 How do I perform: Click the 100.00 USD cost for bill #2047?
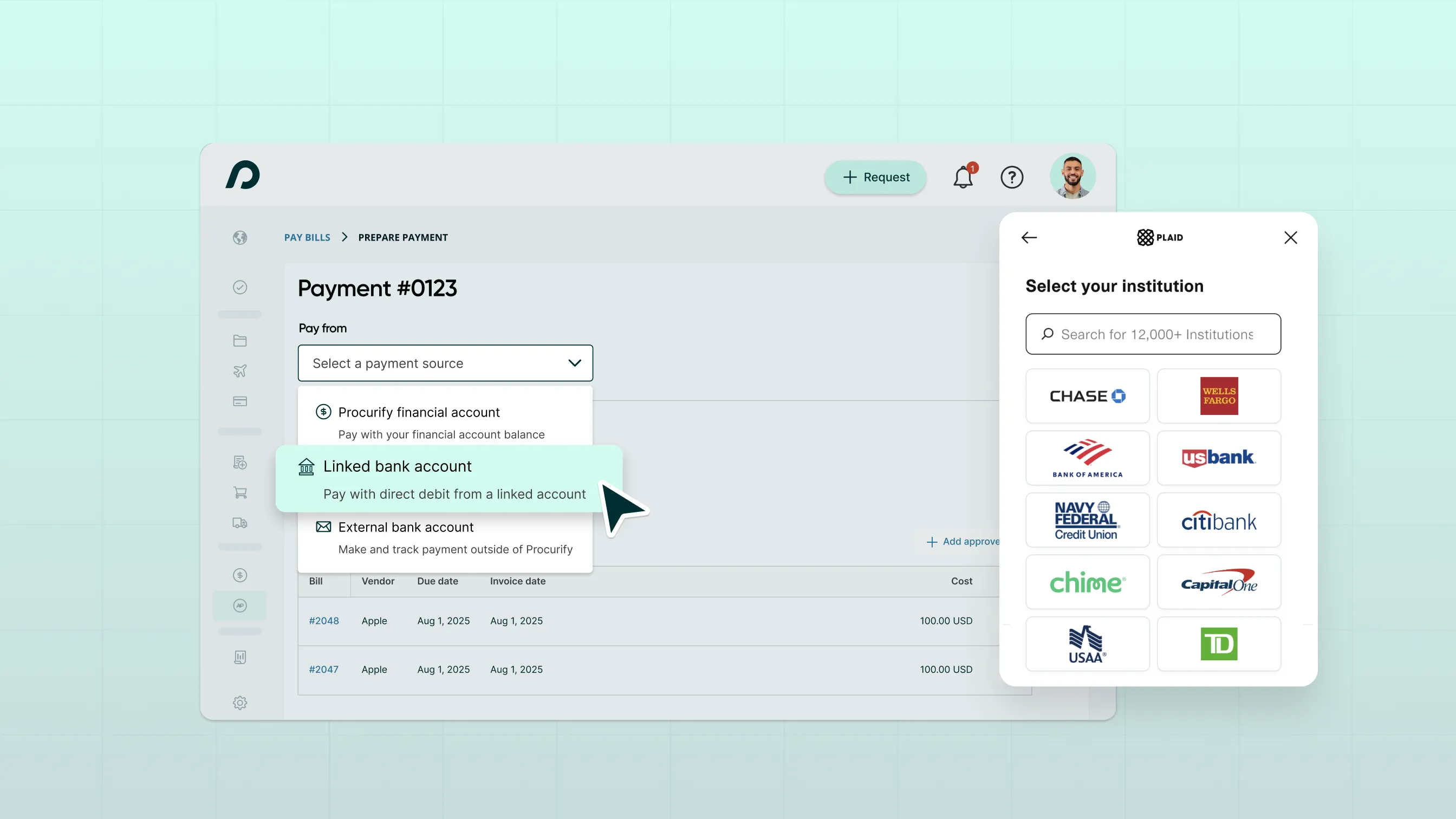point(946,669)
